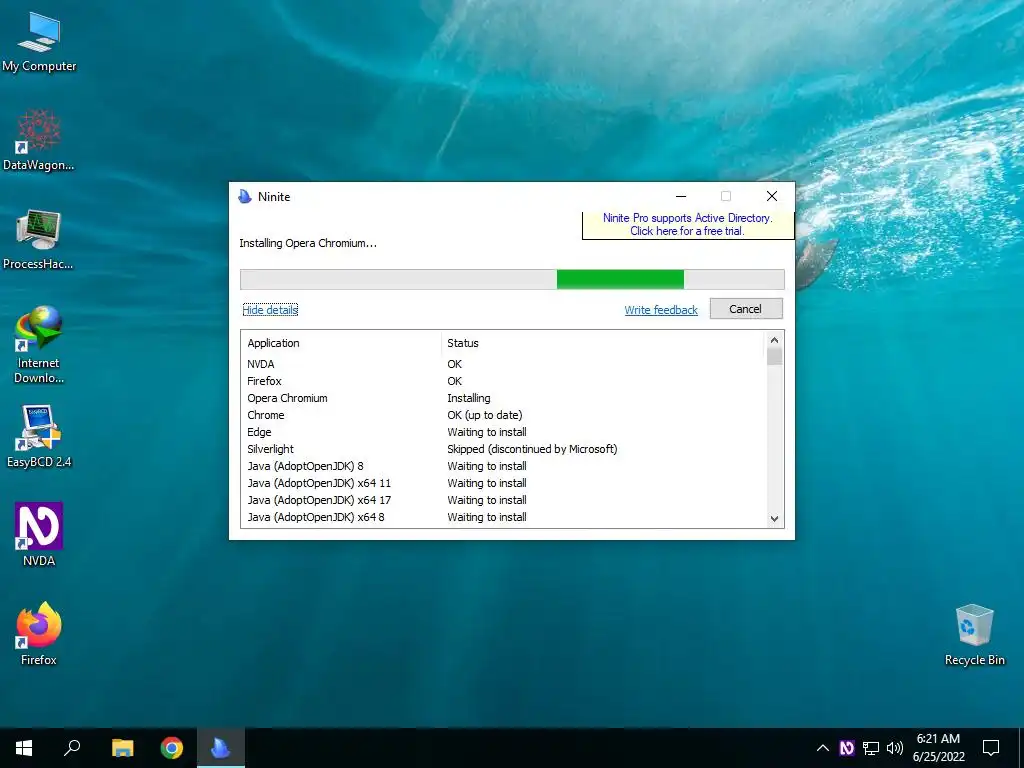The height and width of the screenshot is (768, 1024).
Task: Open taskbar search magnifier
Action: [x=72, y=748]
